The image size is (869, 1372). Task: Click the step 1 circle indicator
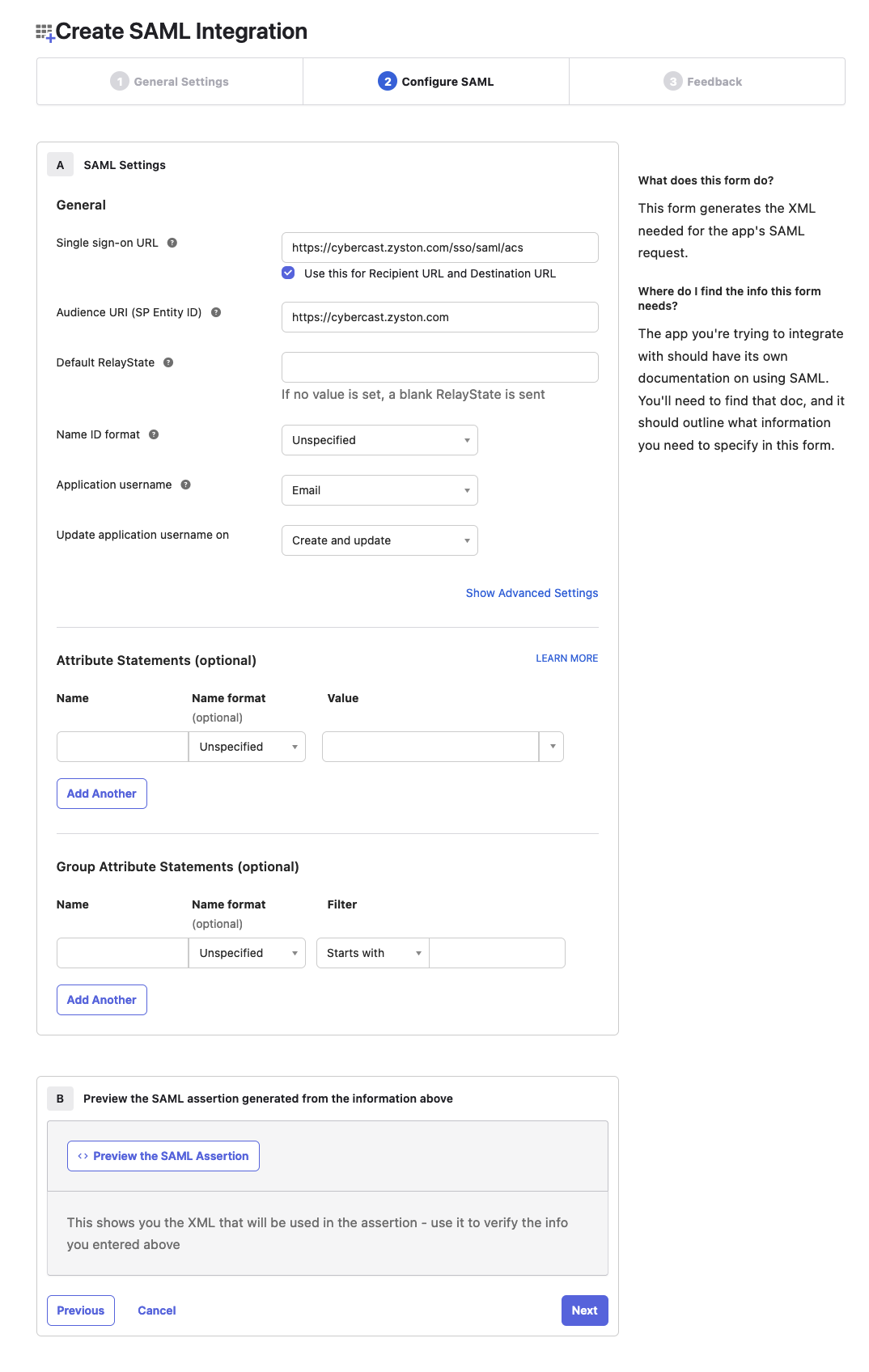click(x=120, y=81)
